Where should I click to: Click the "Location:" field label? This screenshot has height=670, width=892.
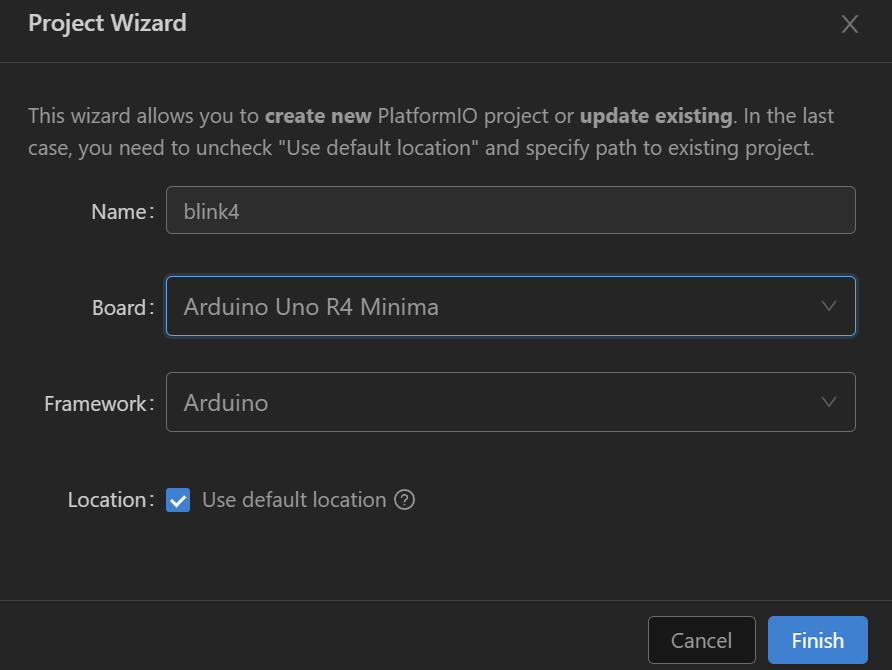pos(110,500)
